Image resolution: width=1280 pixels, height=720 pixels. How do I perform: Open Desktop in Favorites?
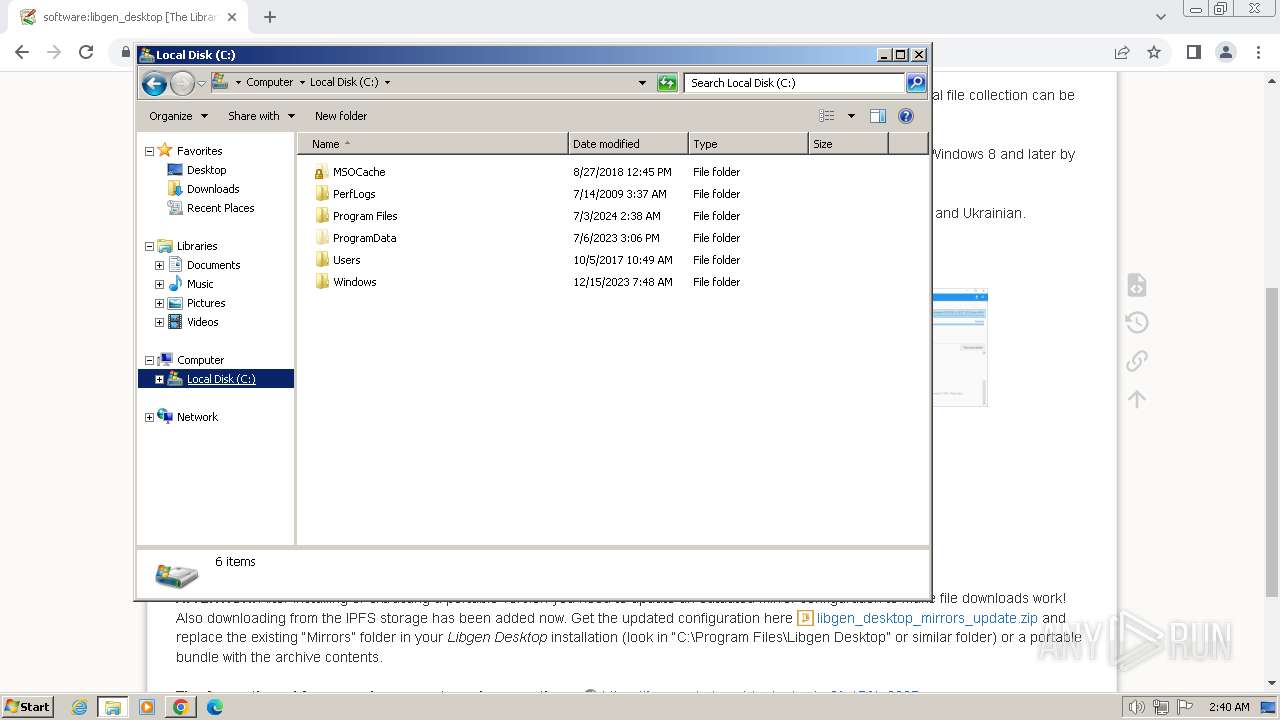pyautogui.click(x=206, y=170)
